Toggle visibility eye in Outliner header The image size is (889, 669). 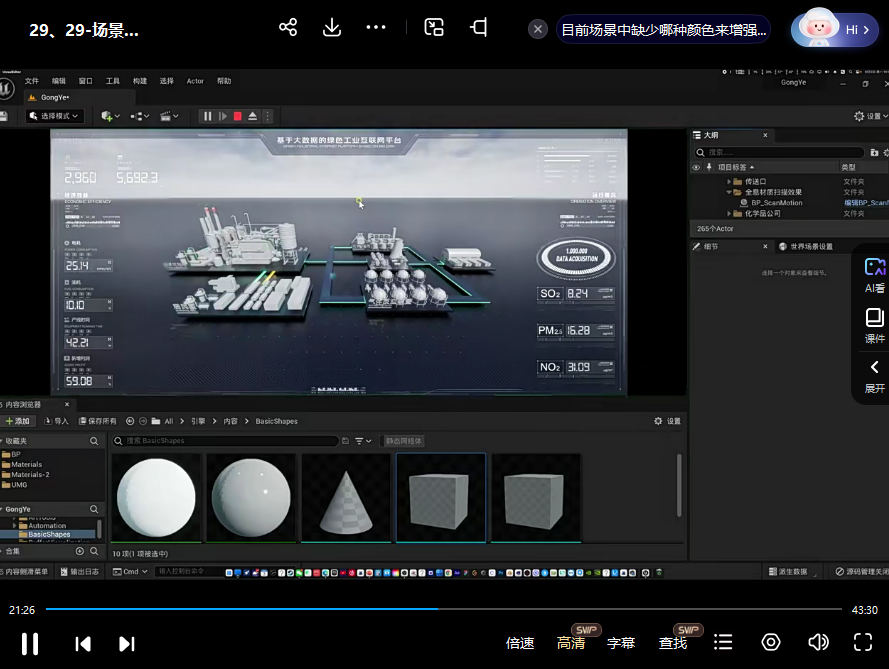pyautogui.click(x=696, y=167)
